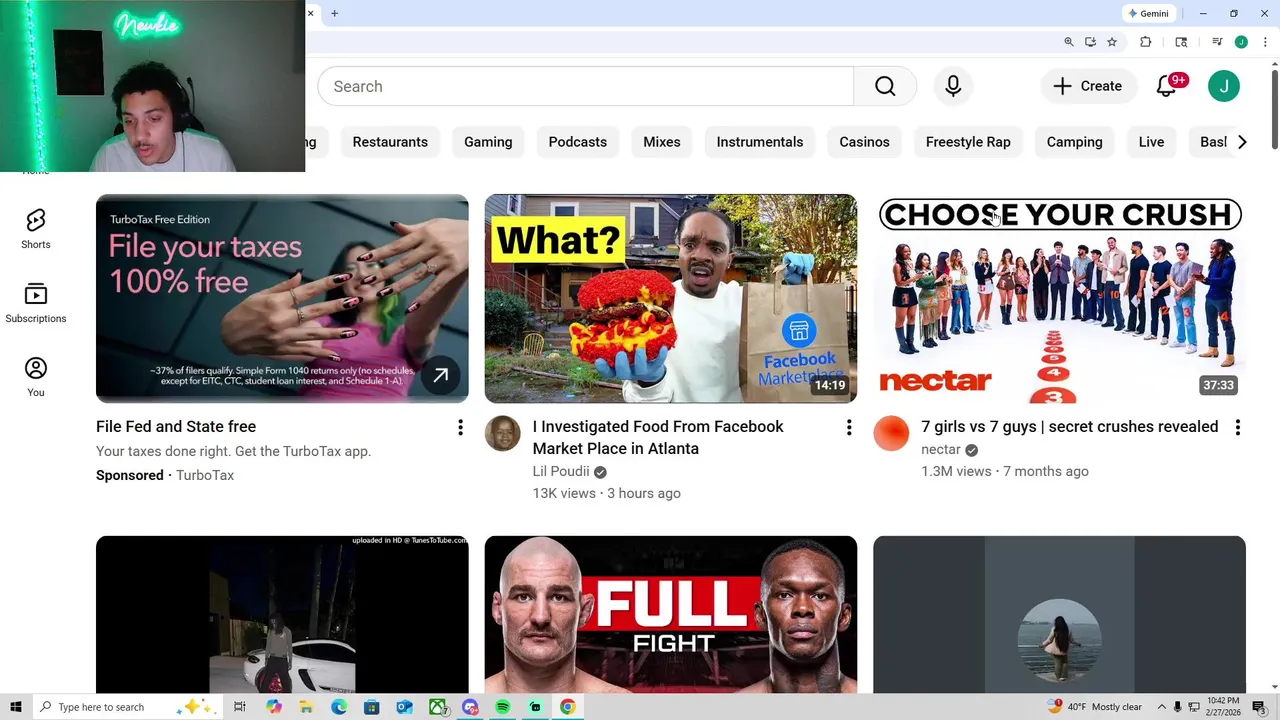The width and height of the screenshot is (1280, 720).
Task: Select the Mixes category chip
Action: point(661,142)
